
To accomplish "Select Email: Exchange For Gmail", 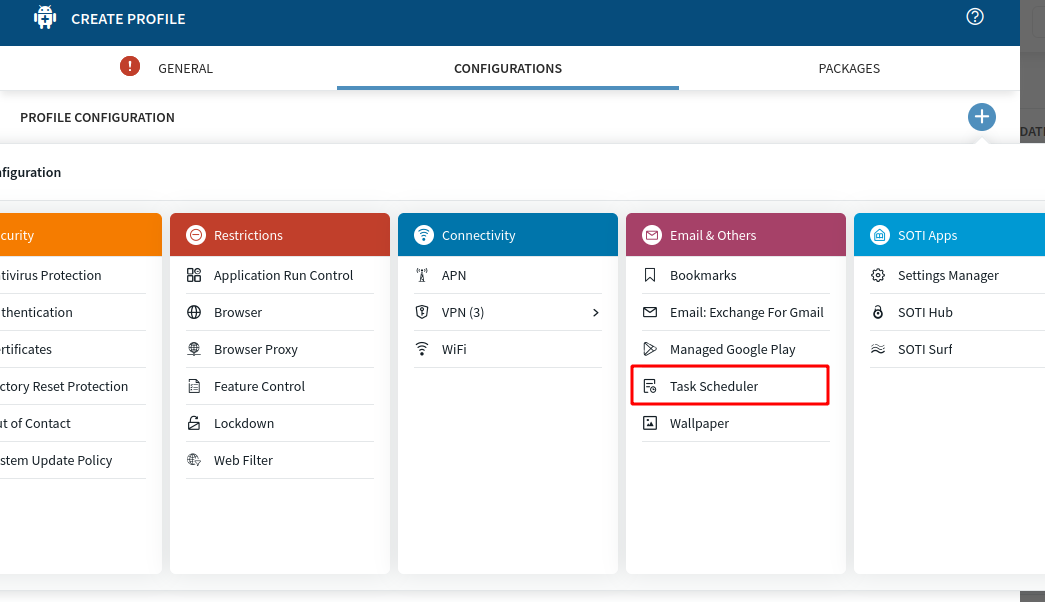I will click(746, 312).
